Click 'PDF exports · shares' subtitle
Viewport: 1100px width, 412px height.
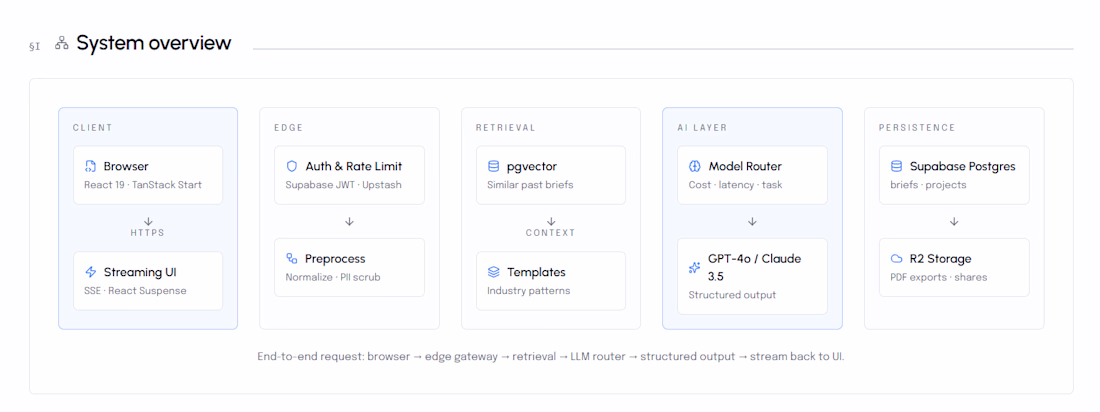[939, 277]
